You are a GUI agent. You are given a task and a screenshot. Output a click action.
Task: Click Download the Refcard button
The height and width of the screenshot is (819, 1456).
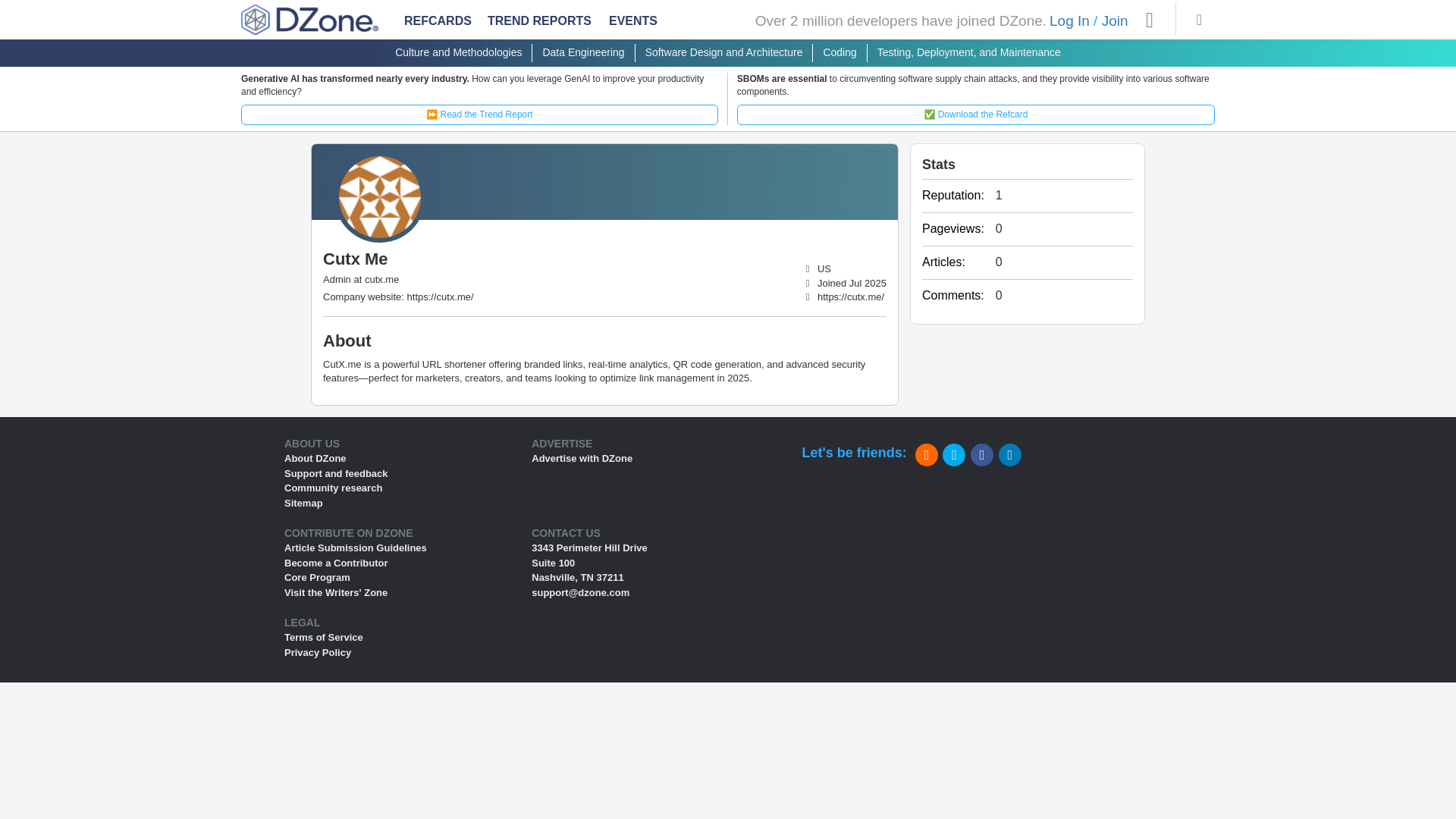point(976,115)
